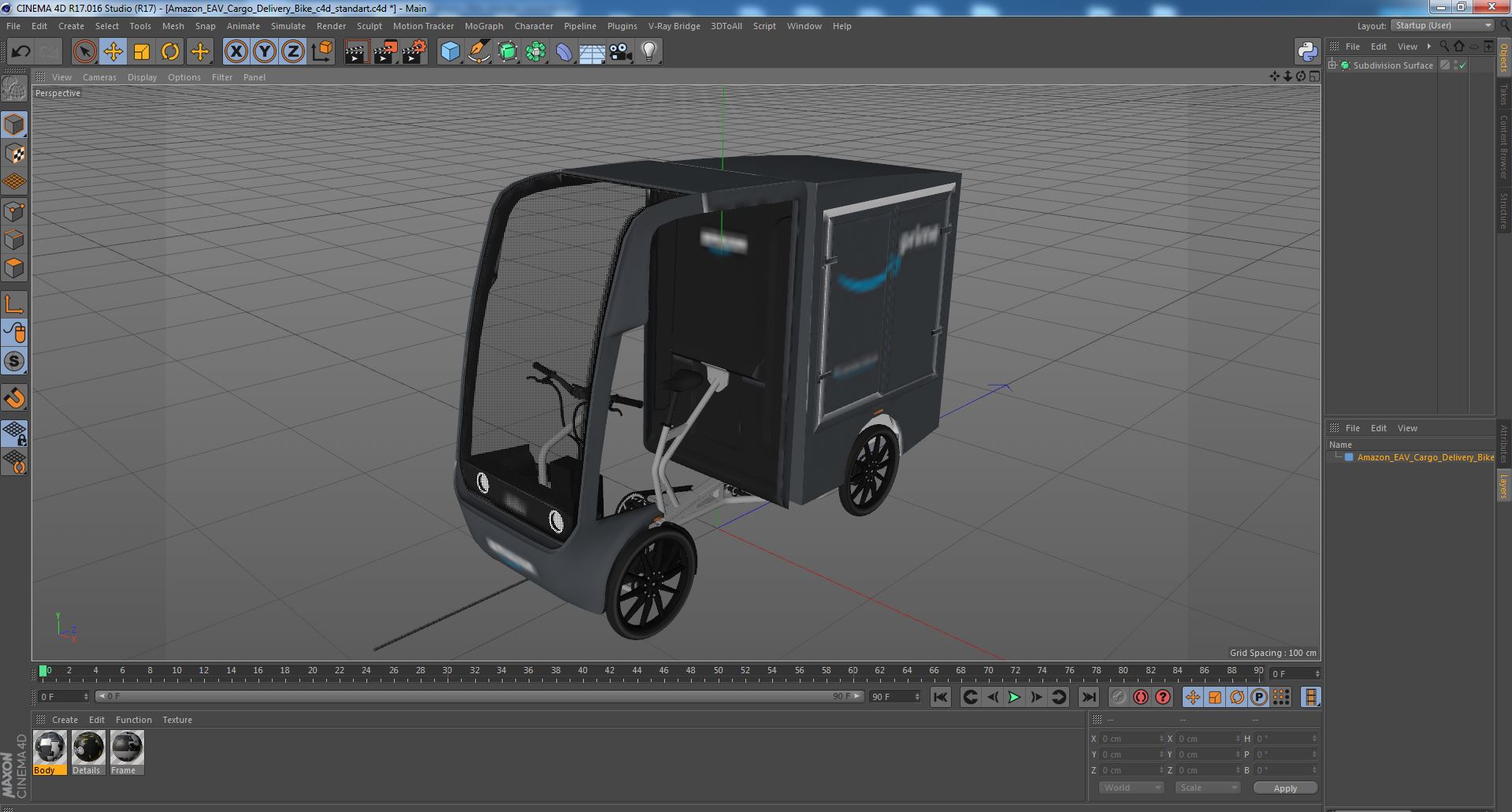Play the animation forward

tap(1015, 697)
